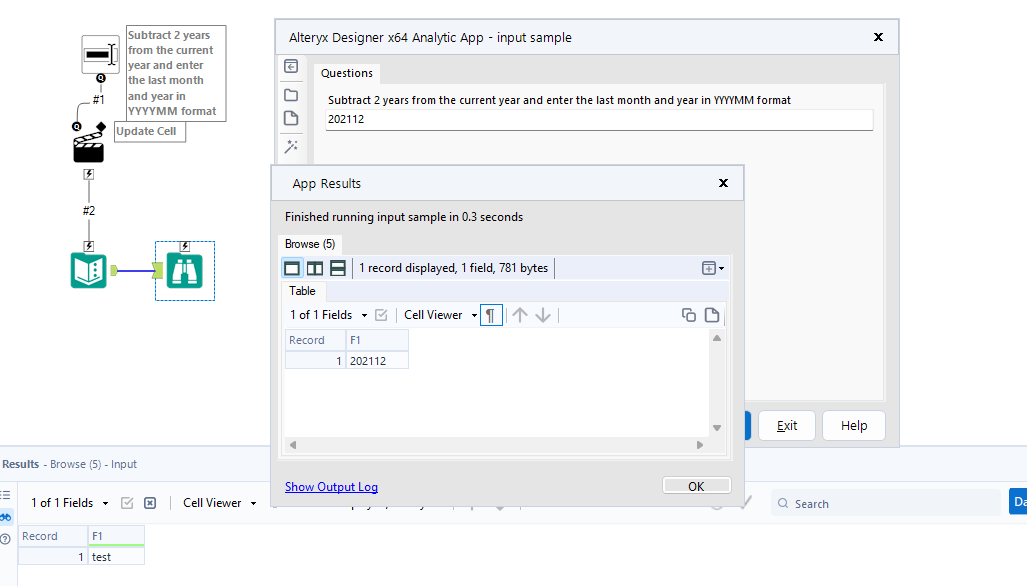Switch to single-pane view in App Results
This screenshot has width=1027, height=586.
292,268
